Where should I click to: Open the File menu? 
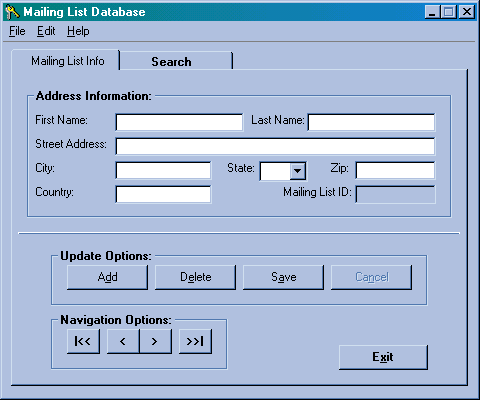coord(17,31)
